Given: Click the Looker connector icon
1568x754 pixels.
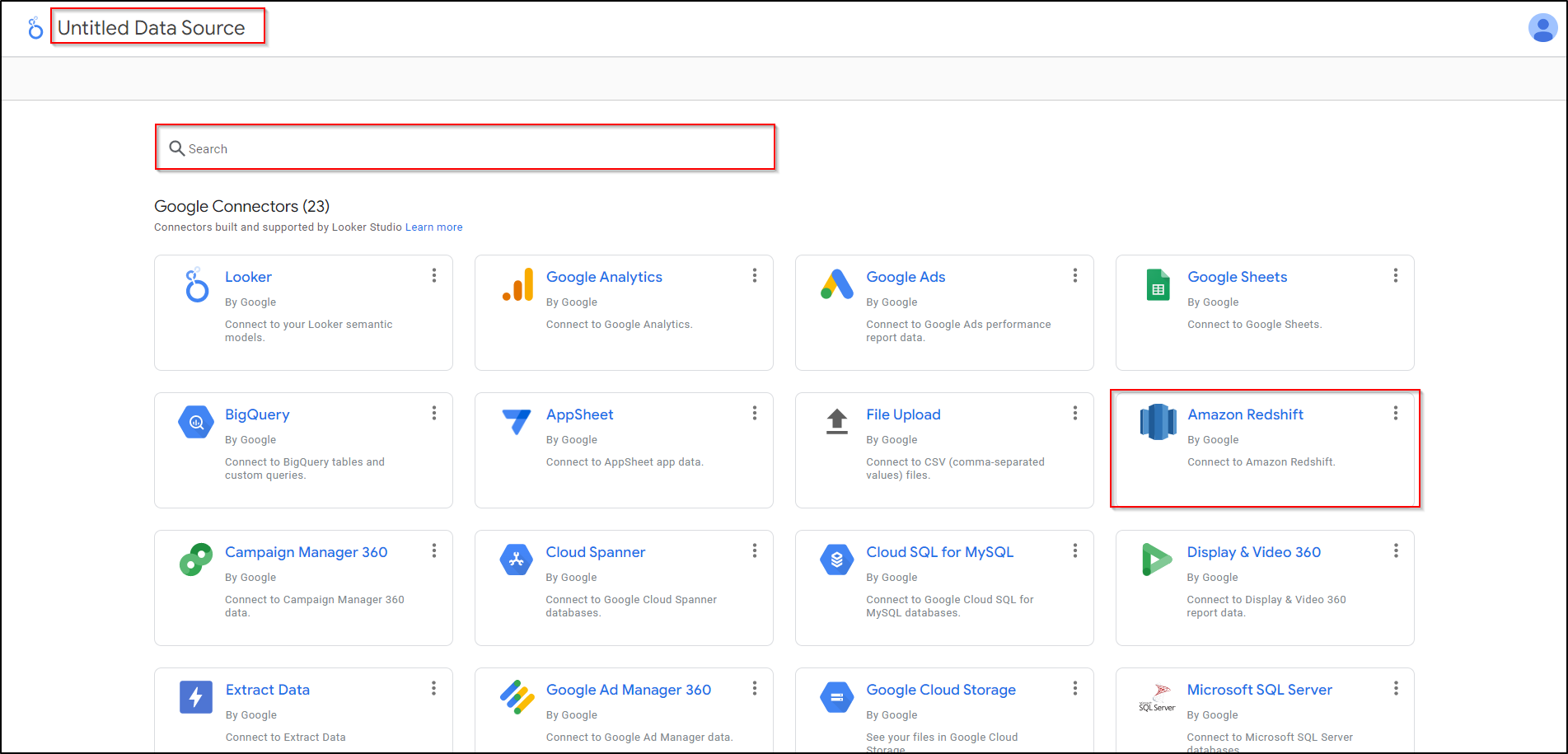Looking at the screenshot, I should point(196,285).
